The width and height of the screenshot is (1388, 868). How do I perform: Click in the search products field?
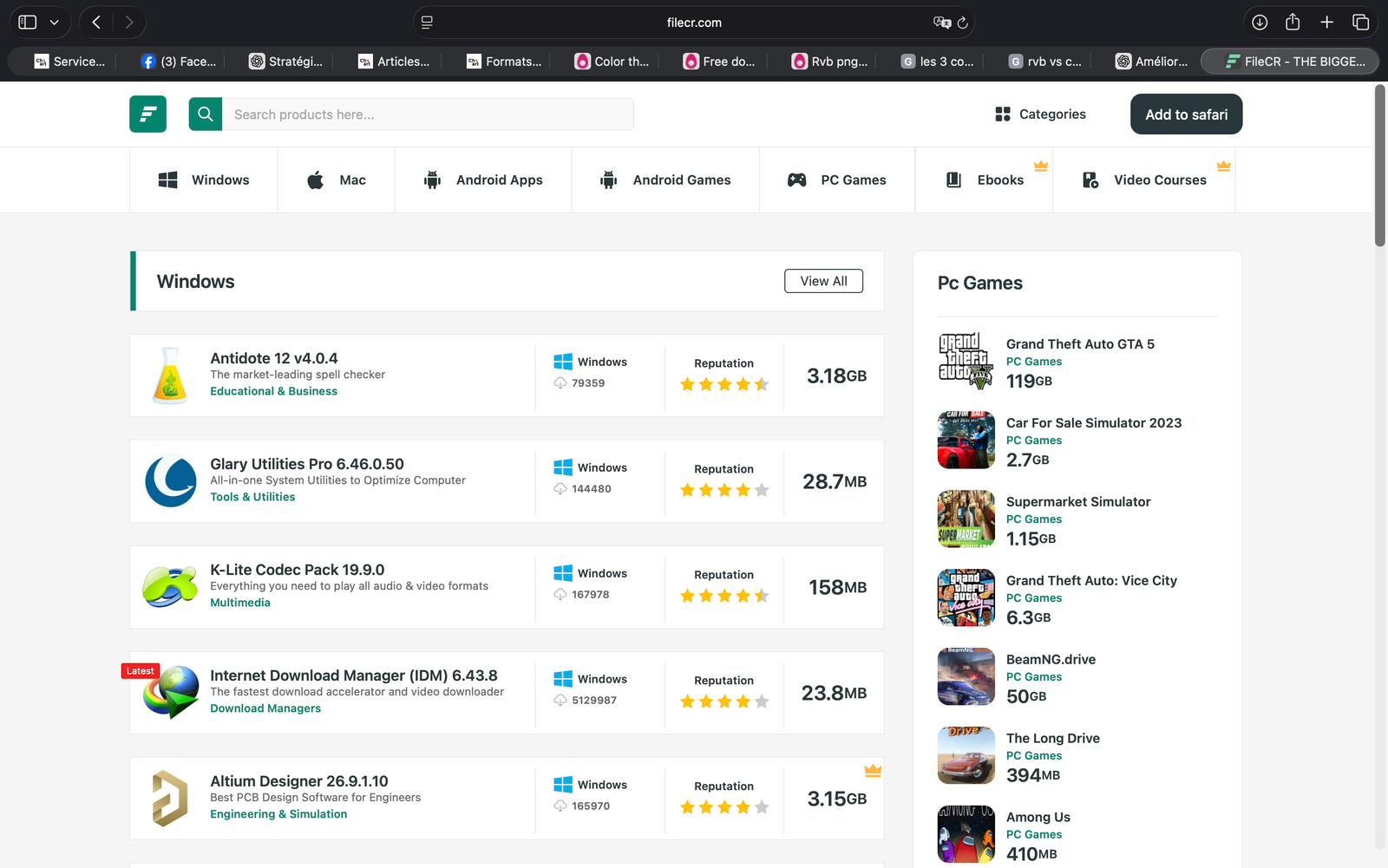point(428,114)
